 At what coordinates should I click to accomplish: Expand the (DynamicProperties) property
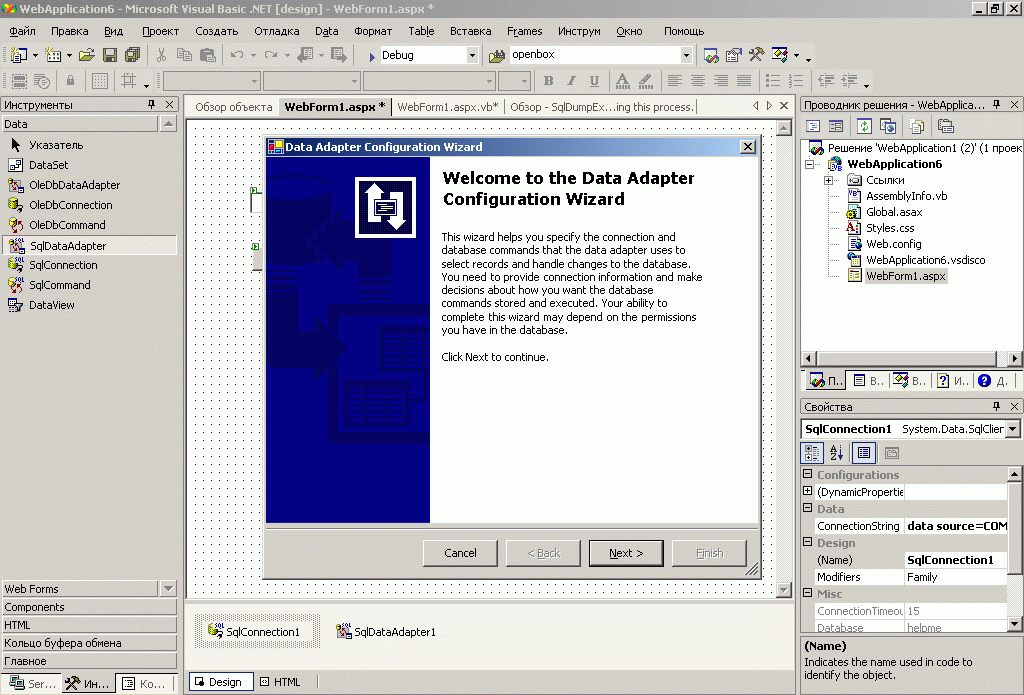[x=808, y=491]
